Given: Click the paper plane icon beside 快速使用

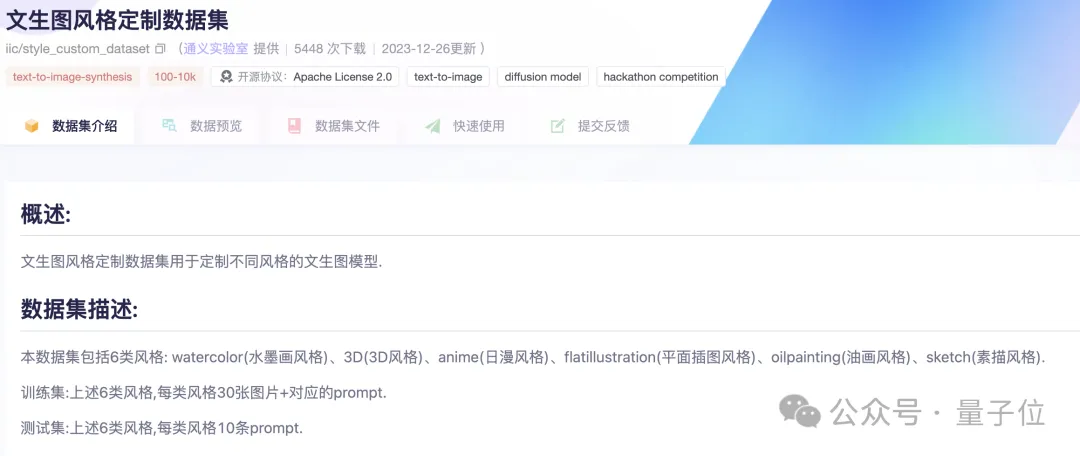Looking at the screenshot, I should coord(432,126).
